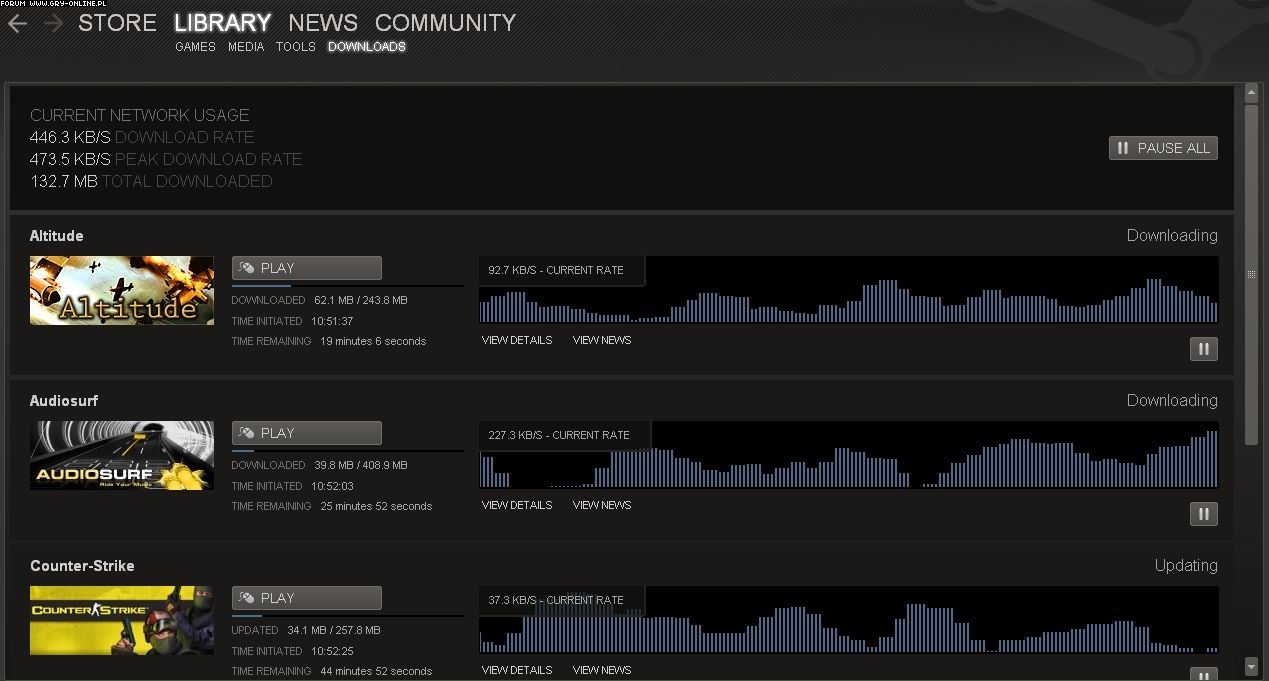
Task: Click the scrollbar down arrow
Action: click(x=1251, y=665)
